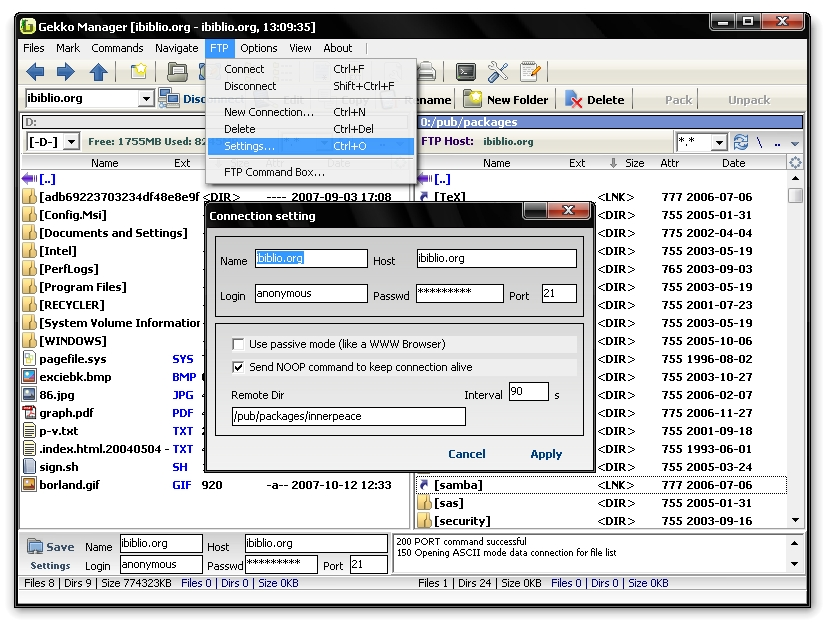
Task: Click the printer icon in the toolbar
Action: click(x=426, y=72)
